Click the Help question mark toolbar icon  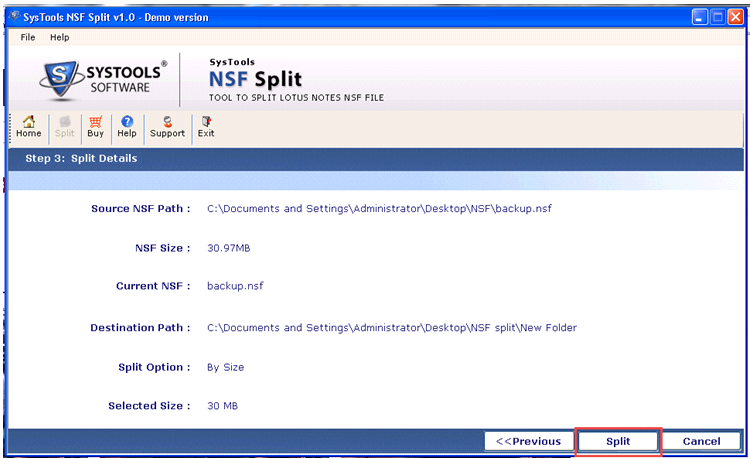click(127, 127)
